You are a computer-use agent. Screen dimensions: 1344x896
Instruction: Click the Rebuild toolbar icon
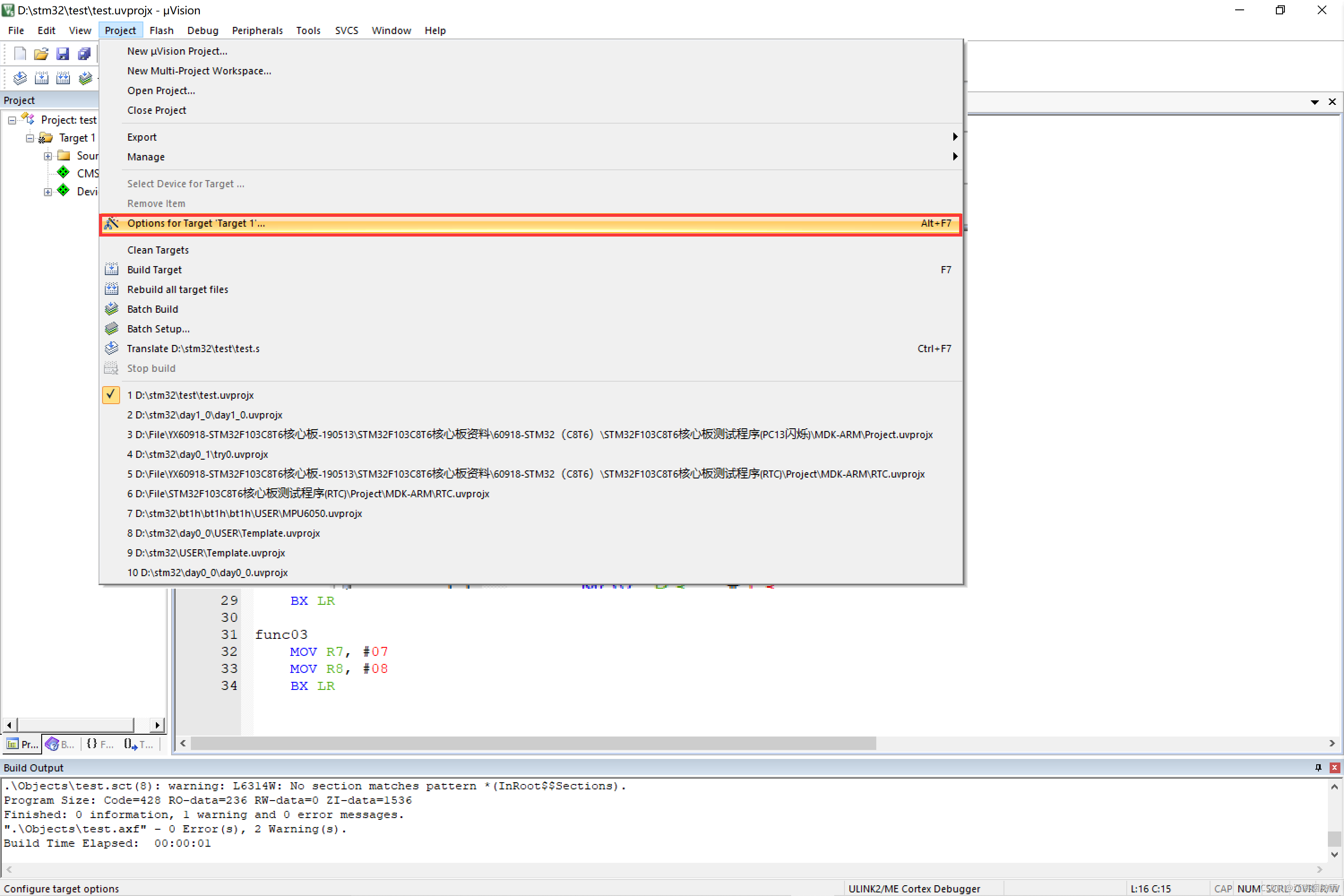[x=64, y=78]
